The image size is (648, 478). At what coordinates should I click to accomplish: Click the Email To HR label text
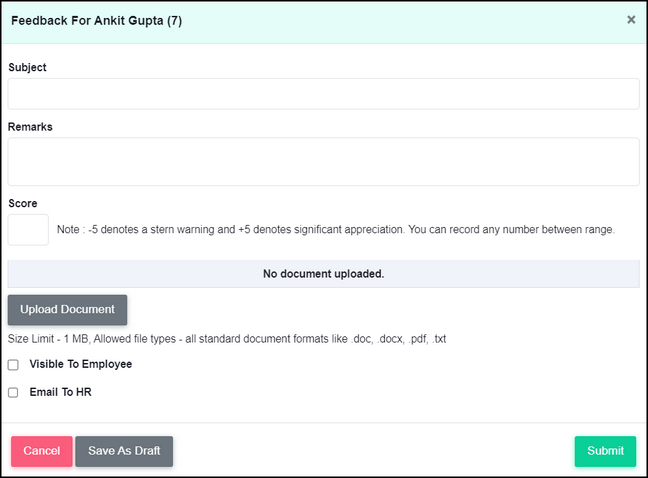[x=60, y=392]
